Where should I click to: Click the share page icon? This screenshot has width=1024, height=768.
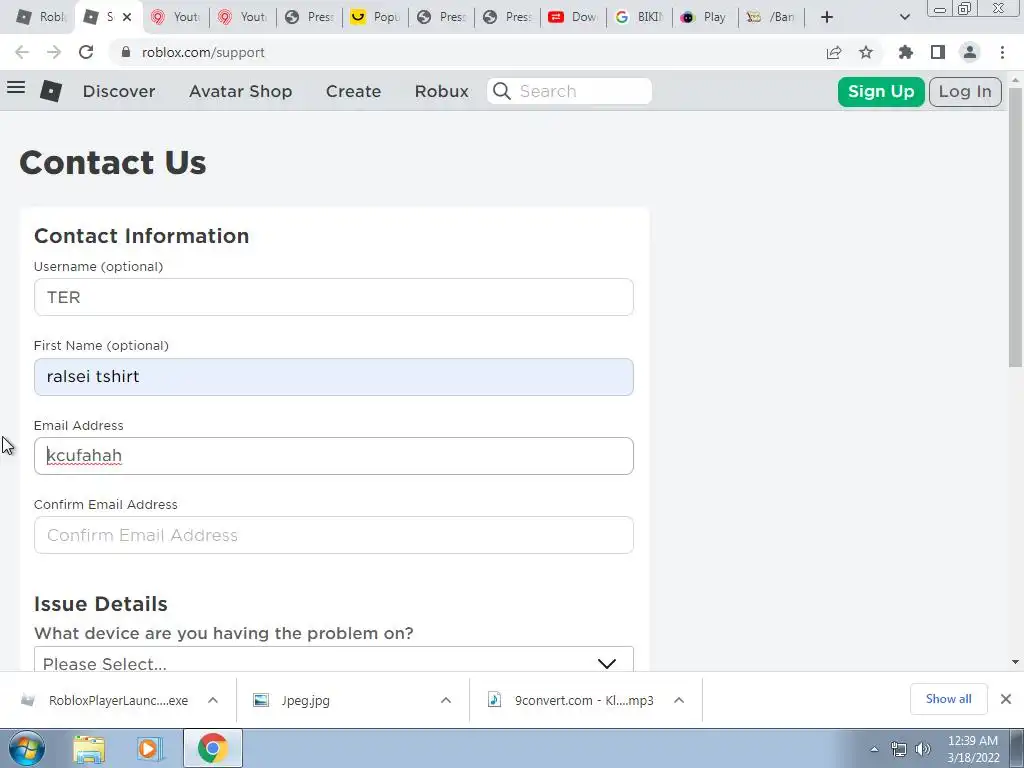834,52
